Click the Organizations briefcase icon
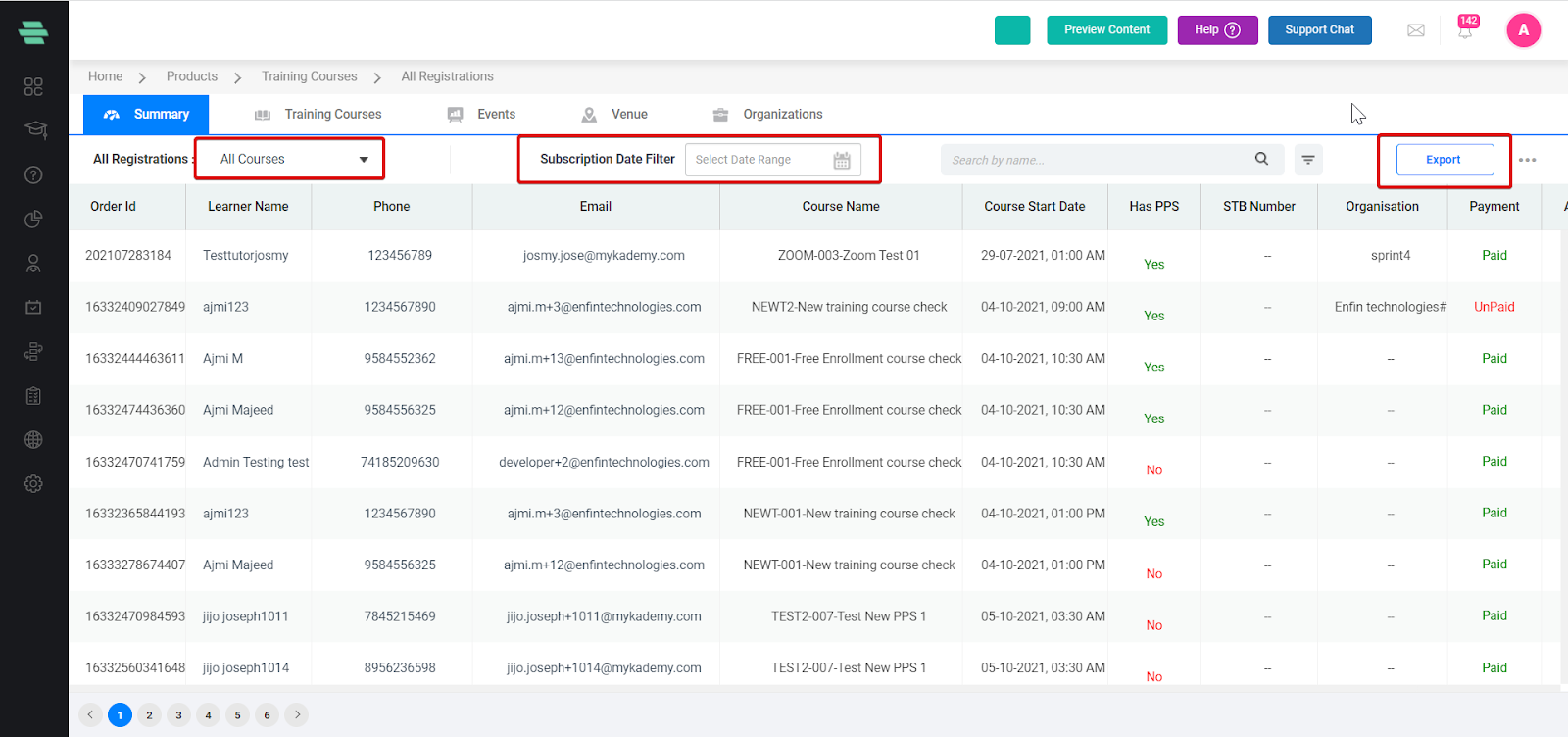1568x737 pixels. click(720, 115)
